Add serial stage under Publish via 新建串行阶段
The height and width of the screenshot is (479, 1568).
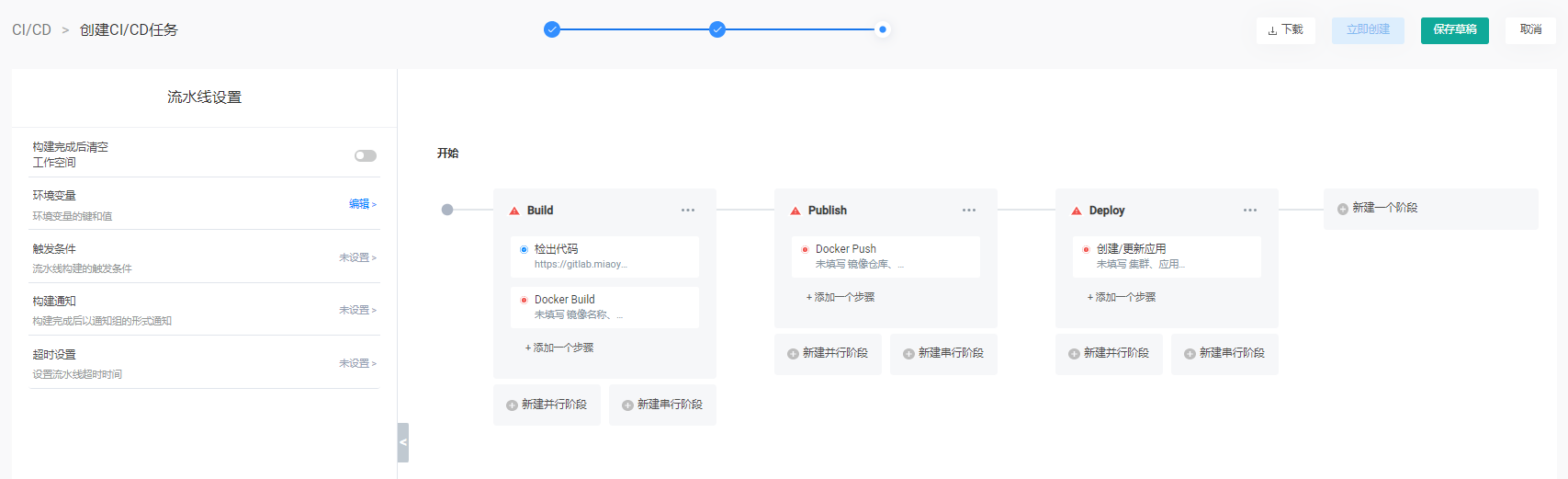943,353
